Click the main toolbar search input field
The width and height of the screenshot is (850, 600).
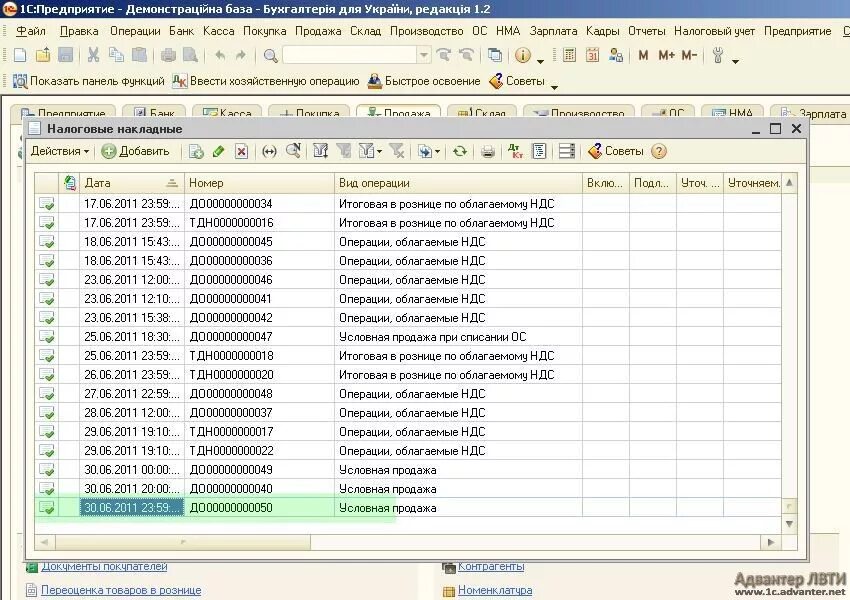click(x=350, y=55)
